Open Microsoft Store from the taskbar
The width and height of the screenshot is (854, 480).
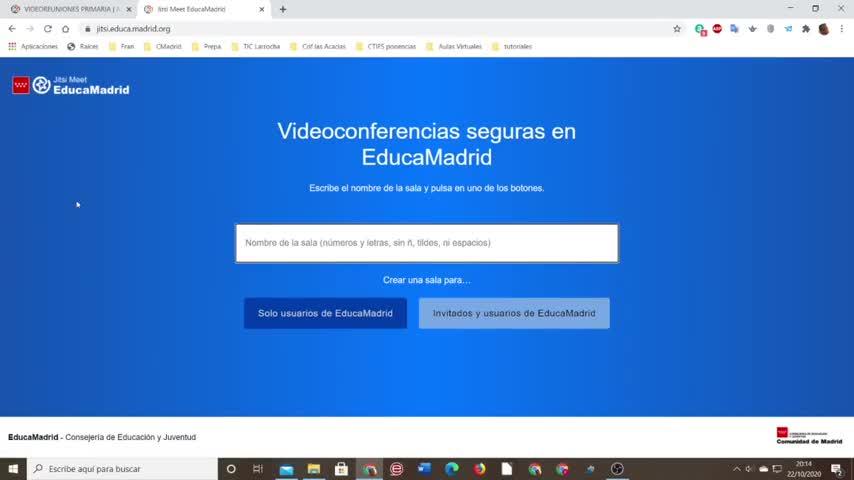coord(341,469)
